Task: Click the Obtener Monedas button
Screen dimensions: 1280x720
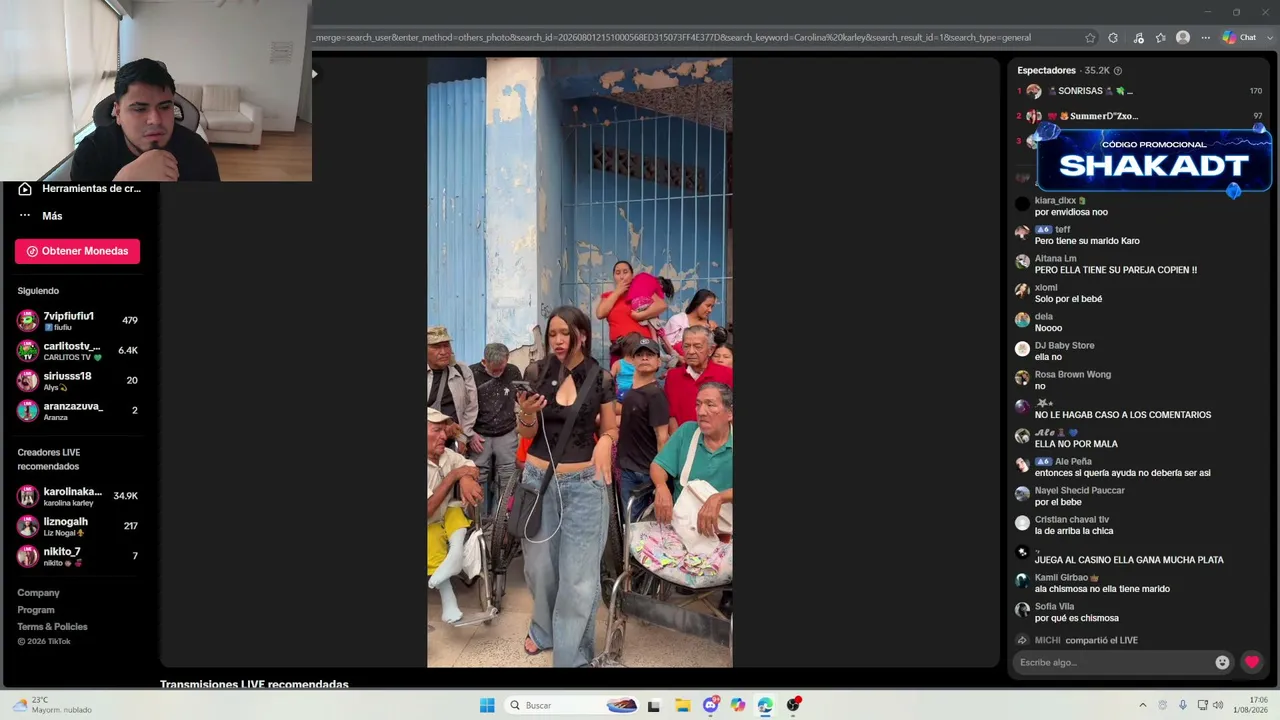Action: (x=77, y=251)
